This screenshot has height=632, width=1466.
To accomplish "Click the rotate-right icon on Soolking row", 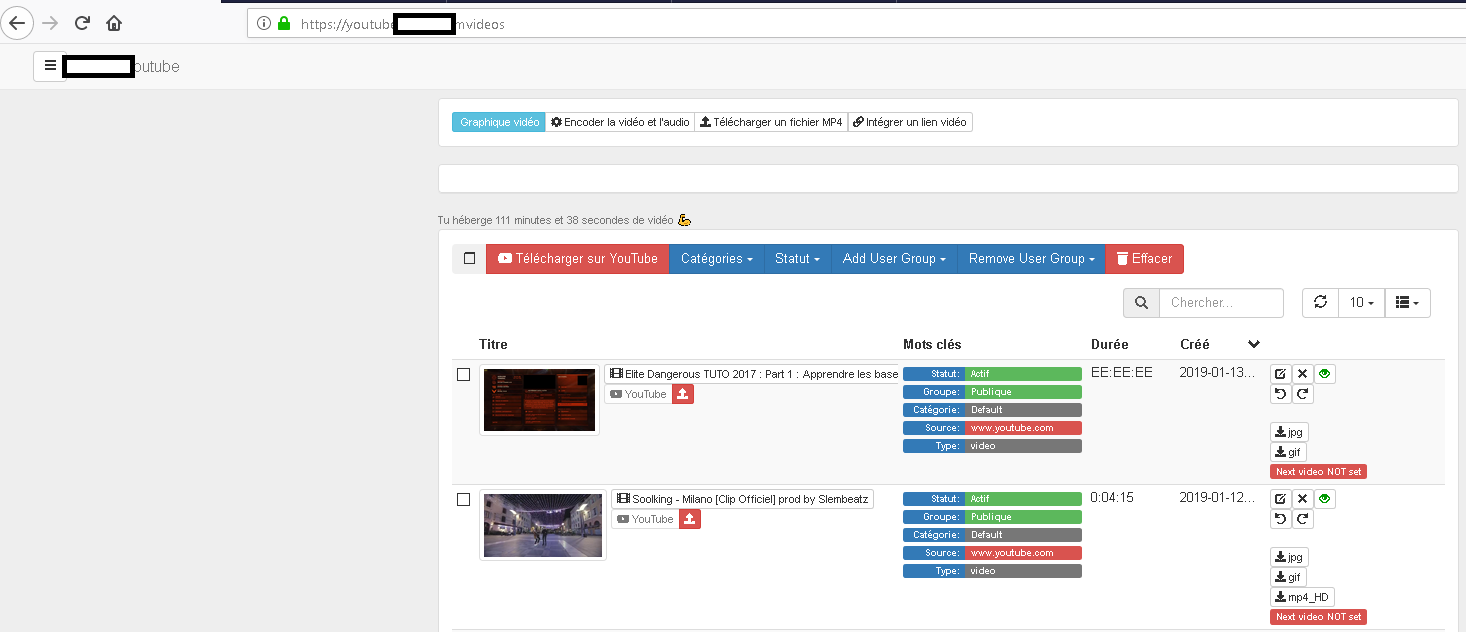I will (1302, 518).
